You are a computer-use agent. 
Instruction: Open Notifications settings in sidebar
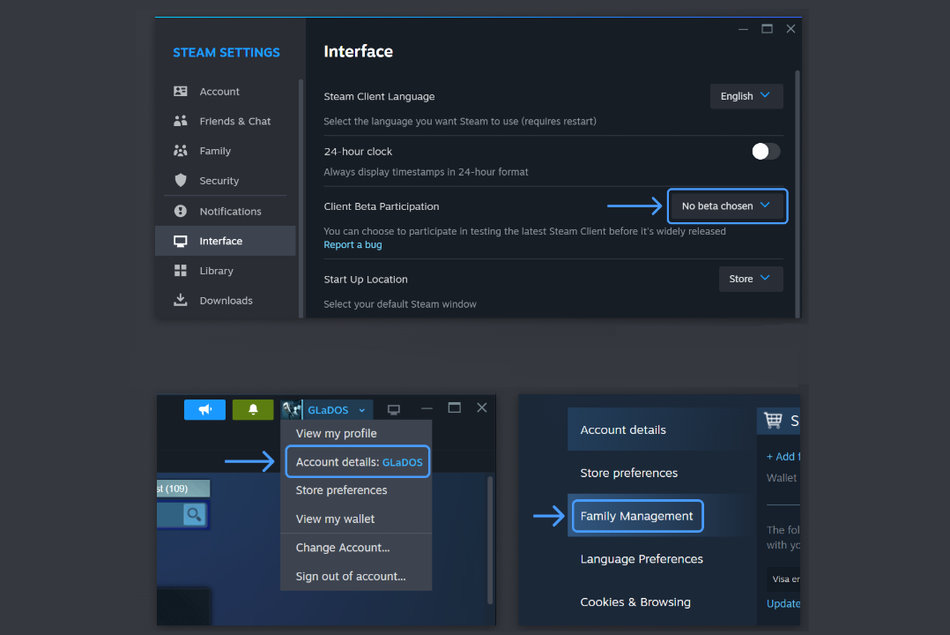[x=225, y=211]
